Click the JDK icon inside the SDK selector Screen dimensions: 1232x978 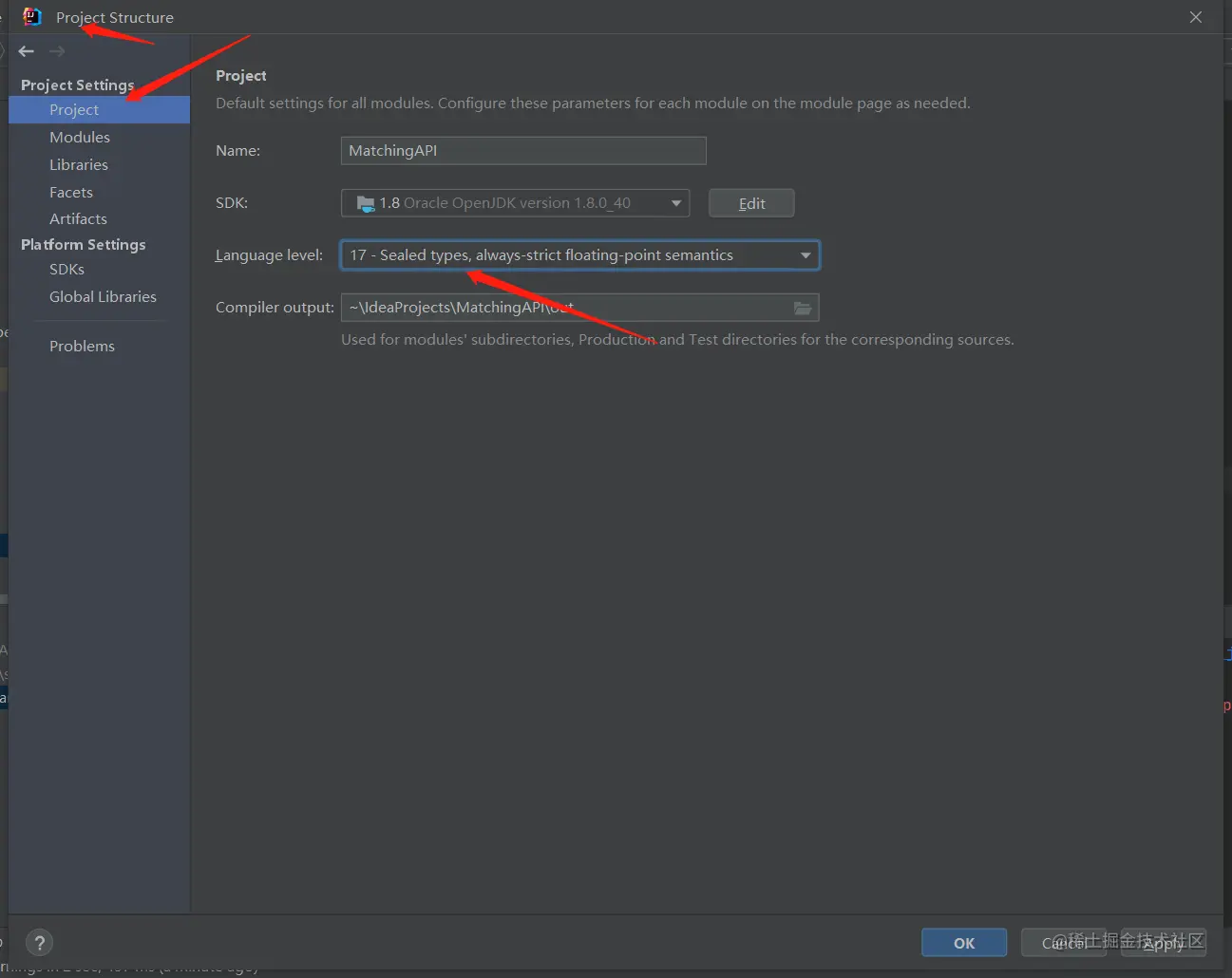[366, 202]
